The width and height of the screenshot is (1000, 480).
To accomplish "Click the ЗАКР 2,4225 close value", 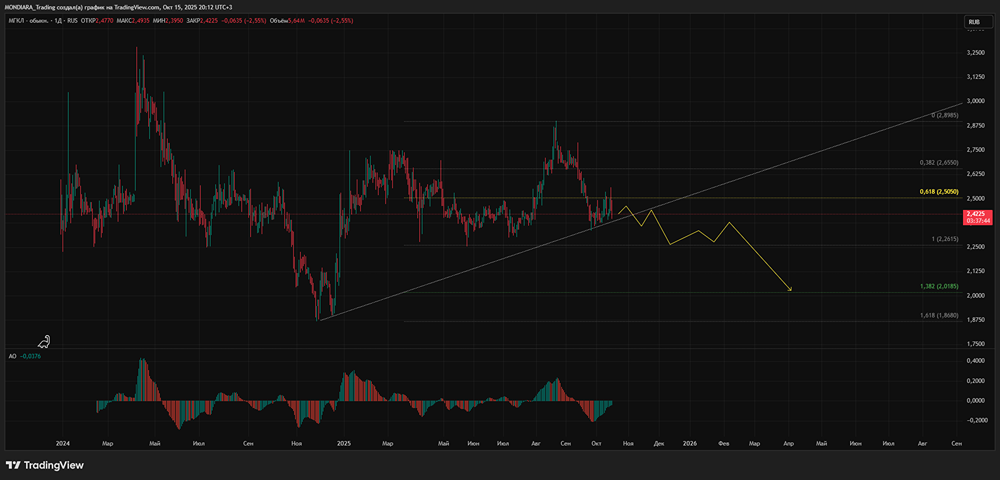I will pyautogui.click(x=202, y=21).
